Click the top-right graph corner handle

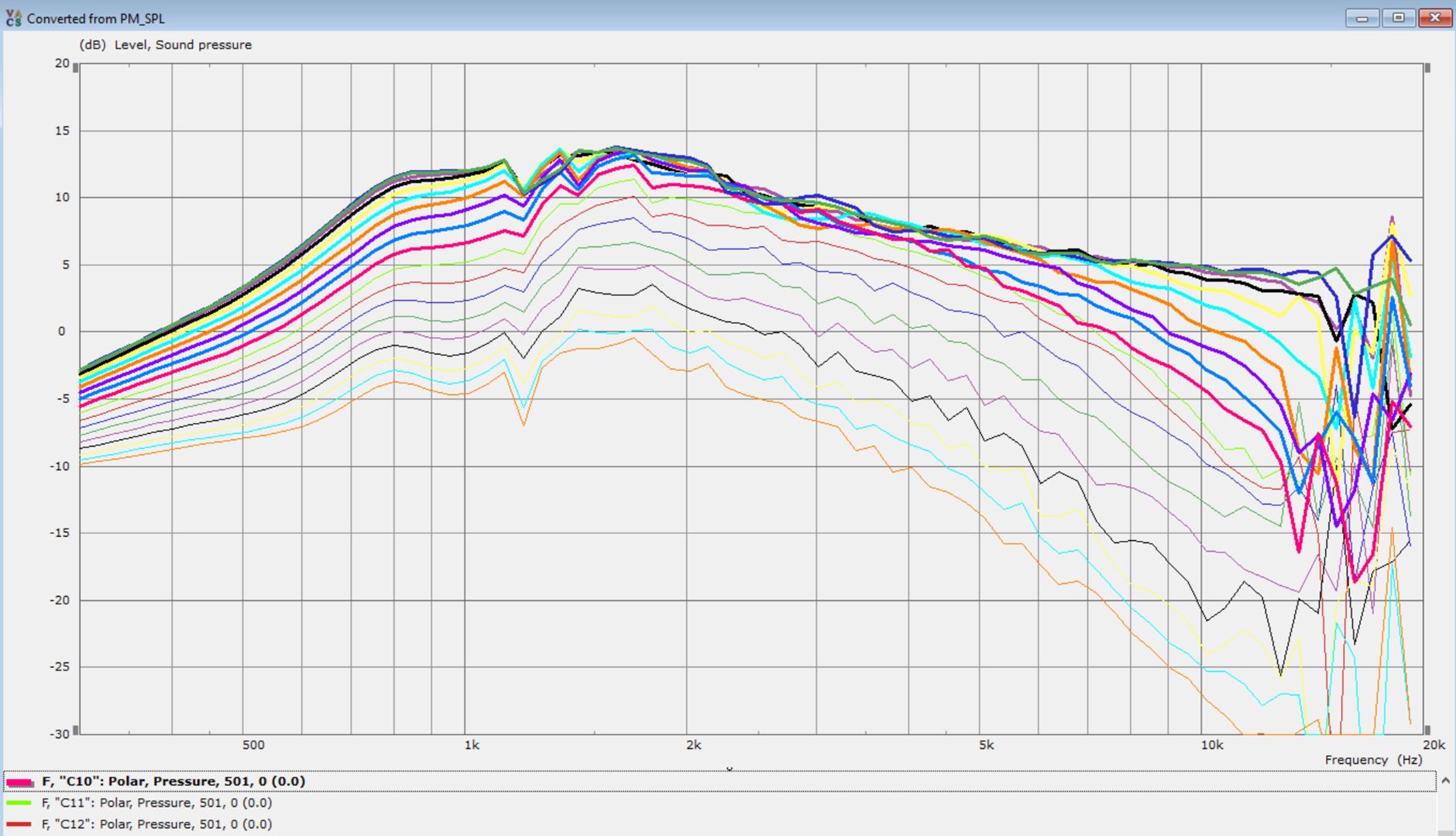click(x=1427, y=68)
